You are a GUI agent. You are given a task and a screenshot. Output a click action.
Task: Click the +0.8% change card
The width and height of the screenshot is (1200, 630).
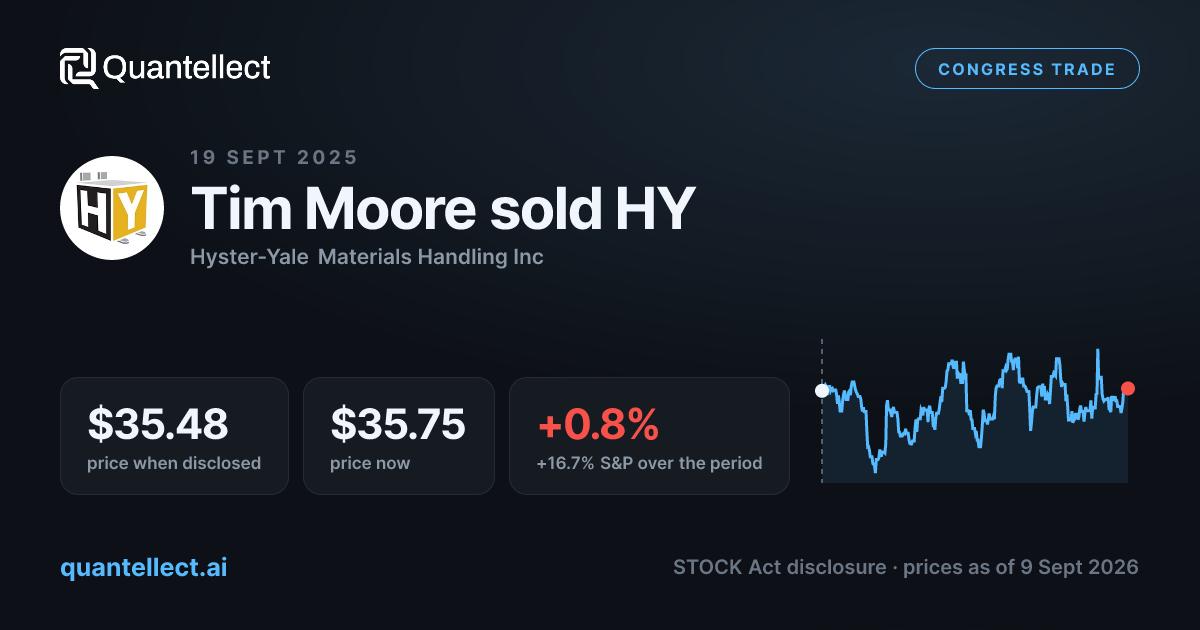pos(649,435)
